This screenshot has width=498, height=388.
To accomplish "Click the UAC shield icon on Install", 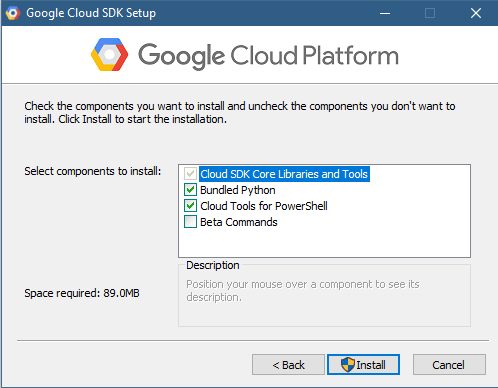I will pos(348,365).
